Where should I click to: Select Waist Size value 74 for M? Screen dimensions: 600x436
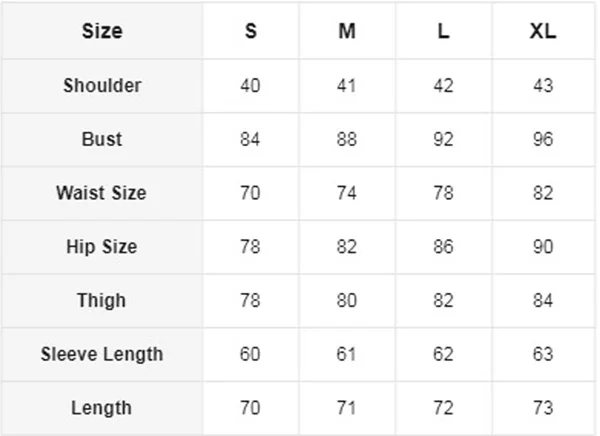coord(347,193)
